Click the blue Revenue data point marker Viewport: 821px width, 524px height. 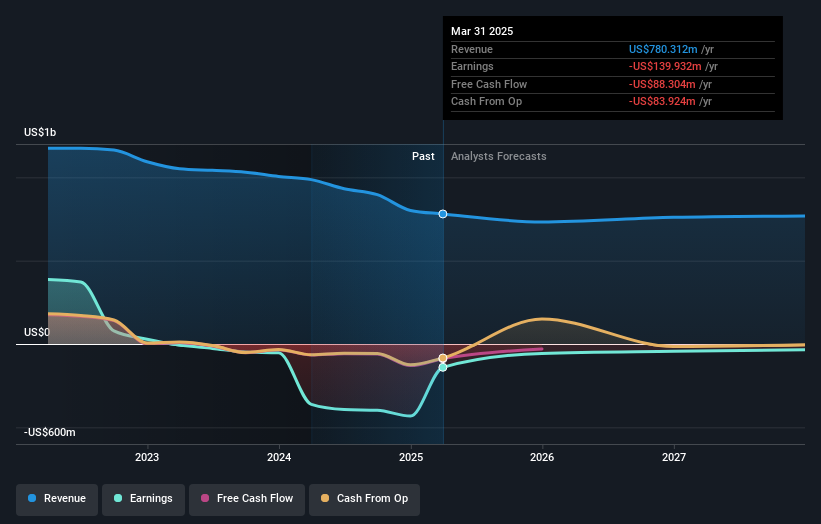pyautogui.click(x=443, y=214)
